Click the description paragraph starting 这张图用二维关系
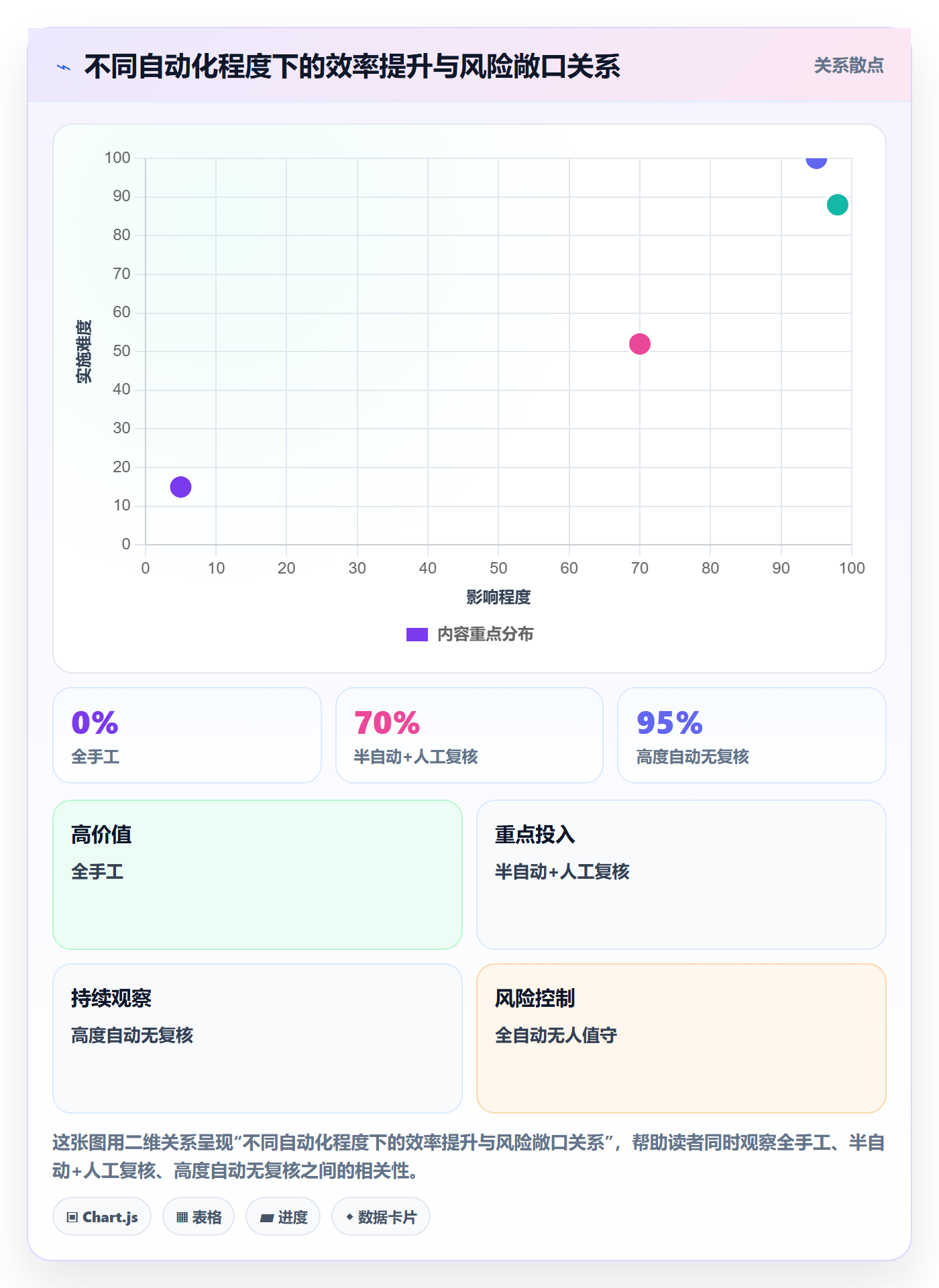This screenshot has width=939, height=1288. click(469, 1157)
